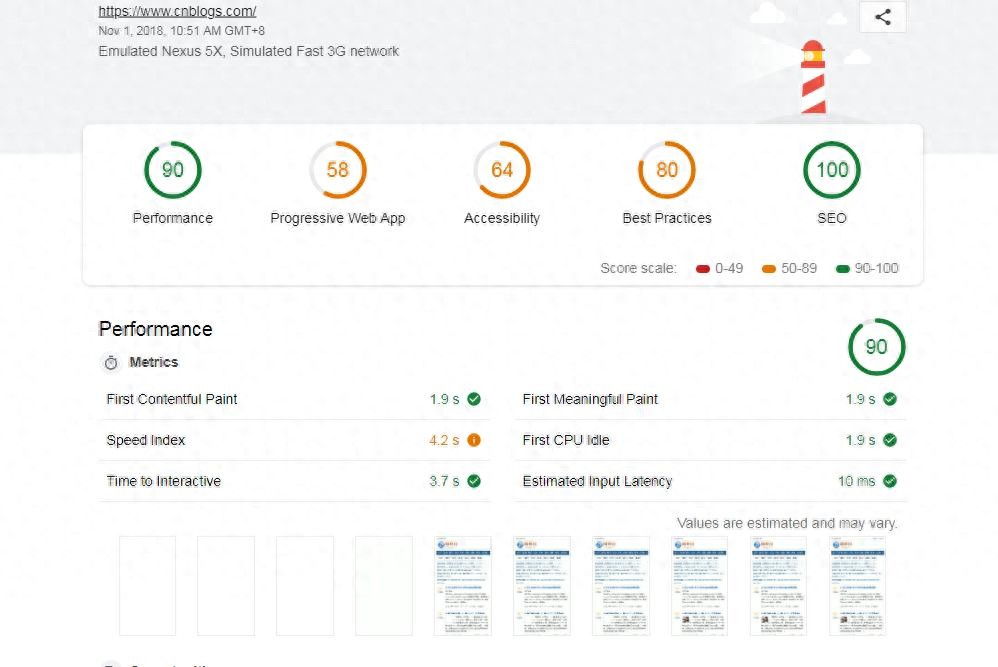998x667 pixels.
Task: Expand the Time to Interactive row
Action: point(163,481)
